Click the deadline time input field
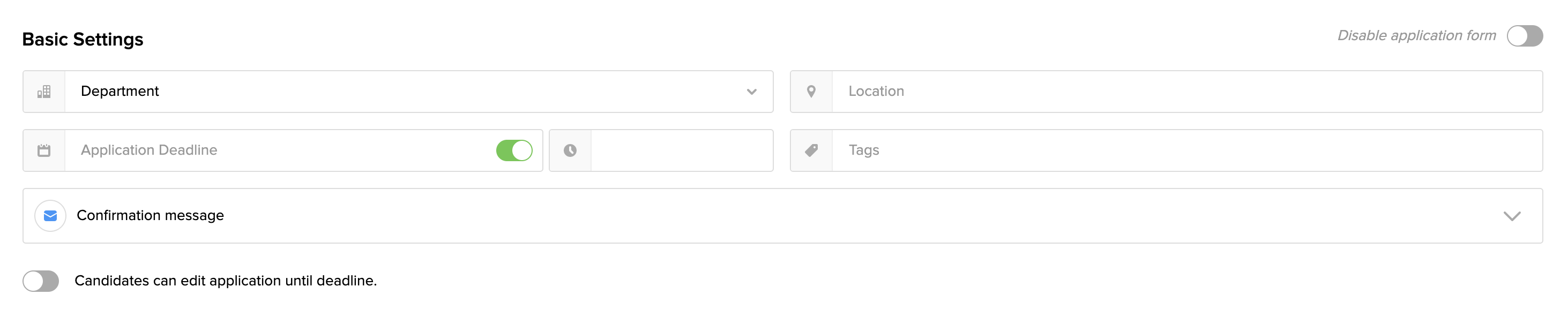Image resolution: width=1568 pixels, height=317 pixels. (682, 151)
